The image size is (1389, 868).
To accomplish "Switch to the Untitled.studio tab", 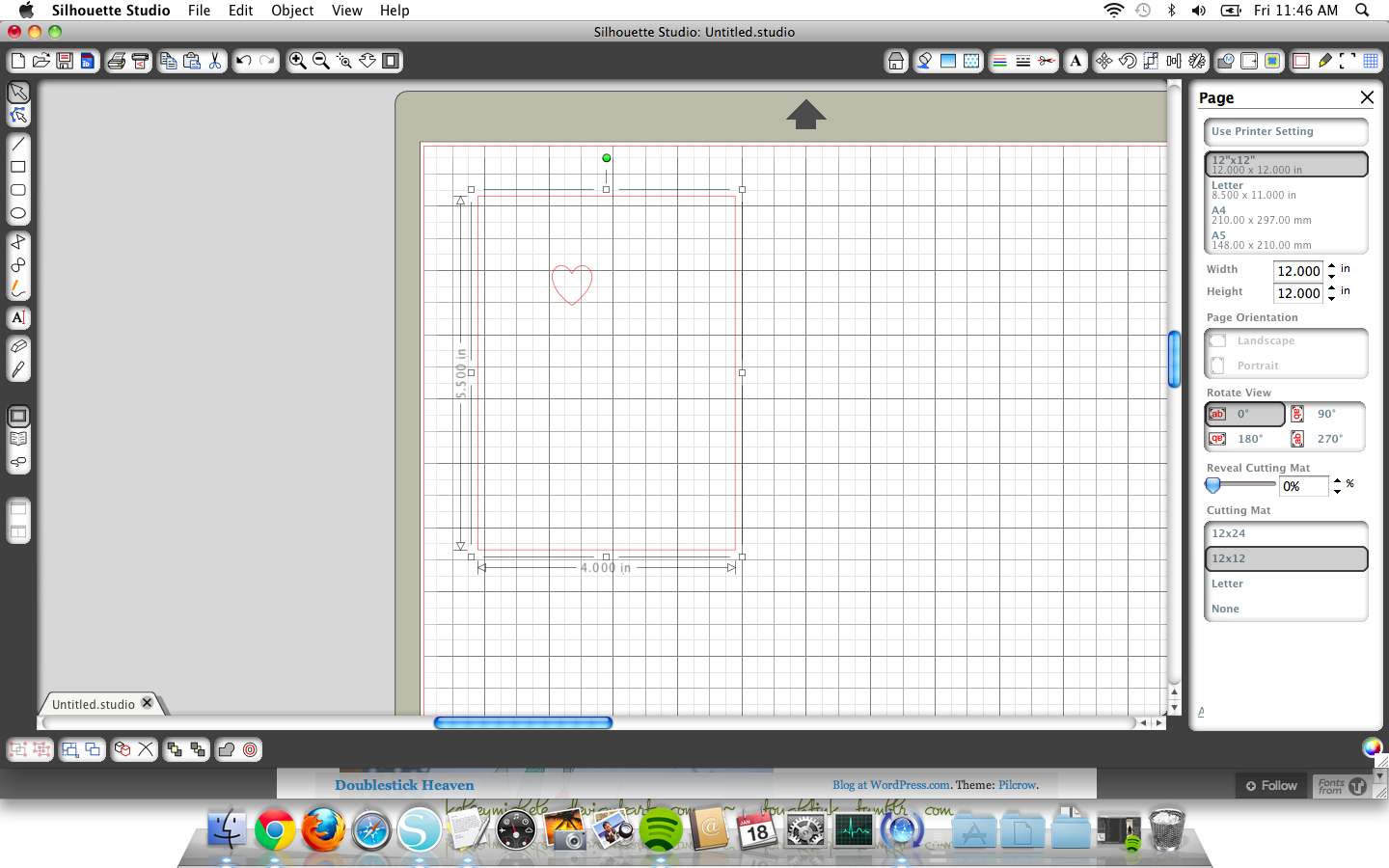I will 96,703.
